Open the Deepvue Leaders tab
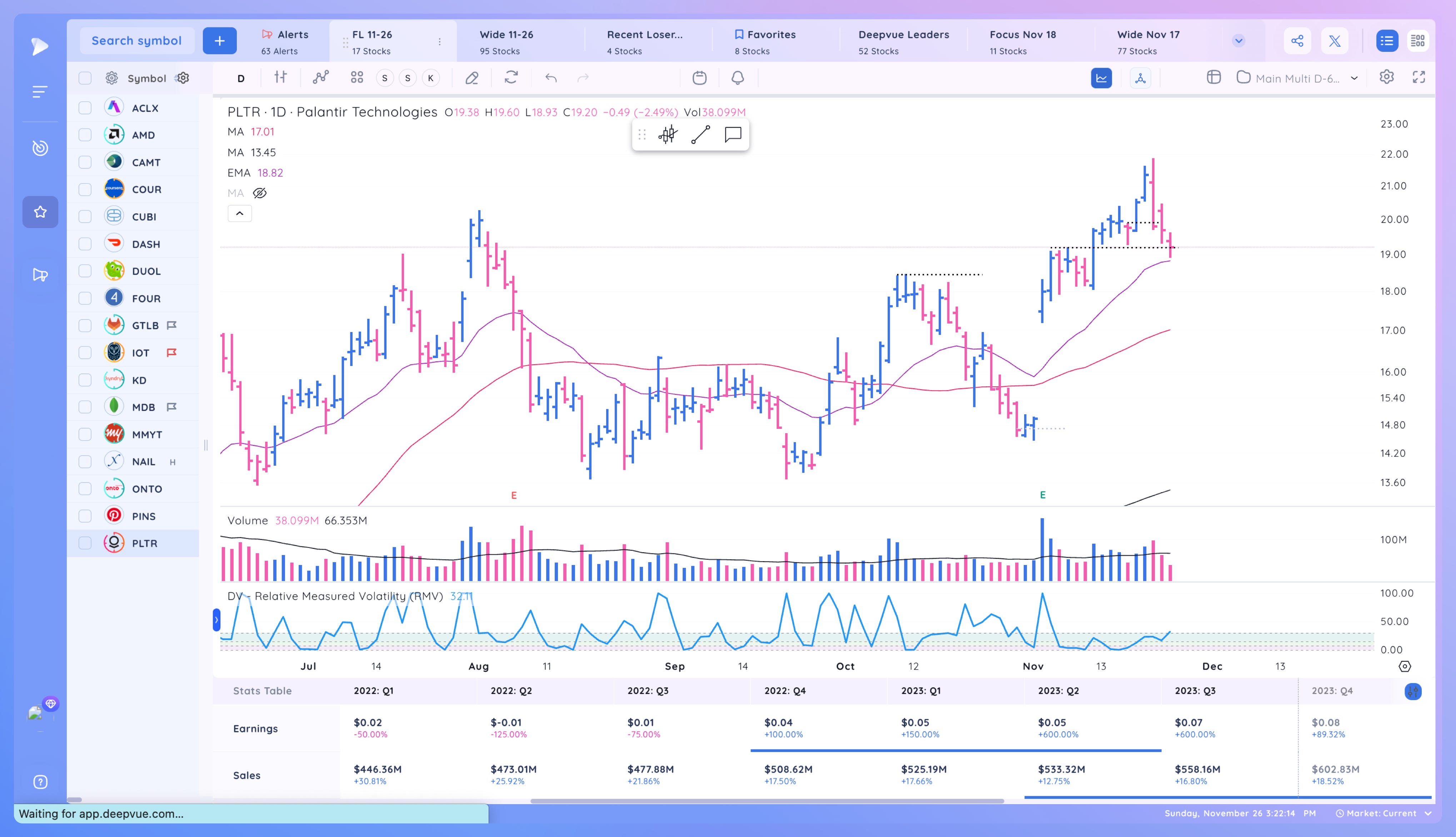The height and width of the screenshot is (837, 1456). click(903, 42)
